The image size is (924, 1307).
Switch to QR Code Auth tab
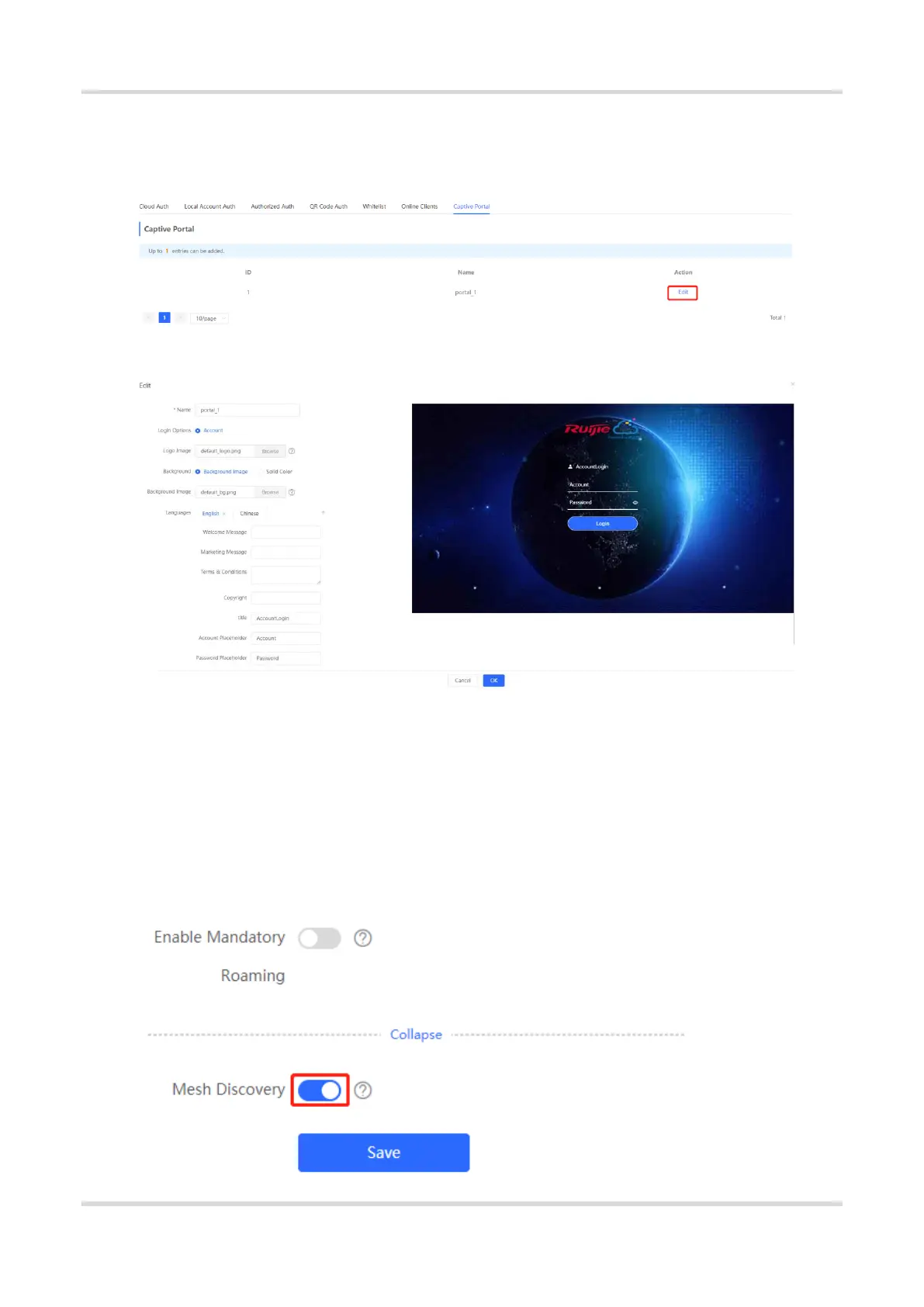pos(328,206)
